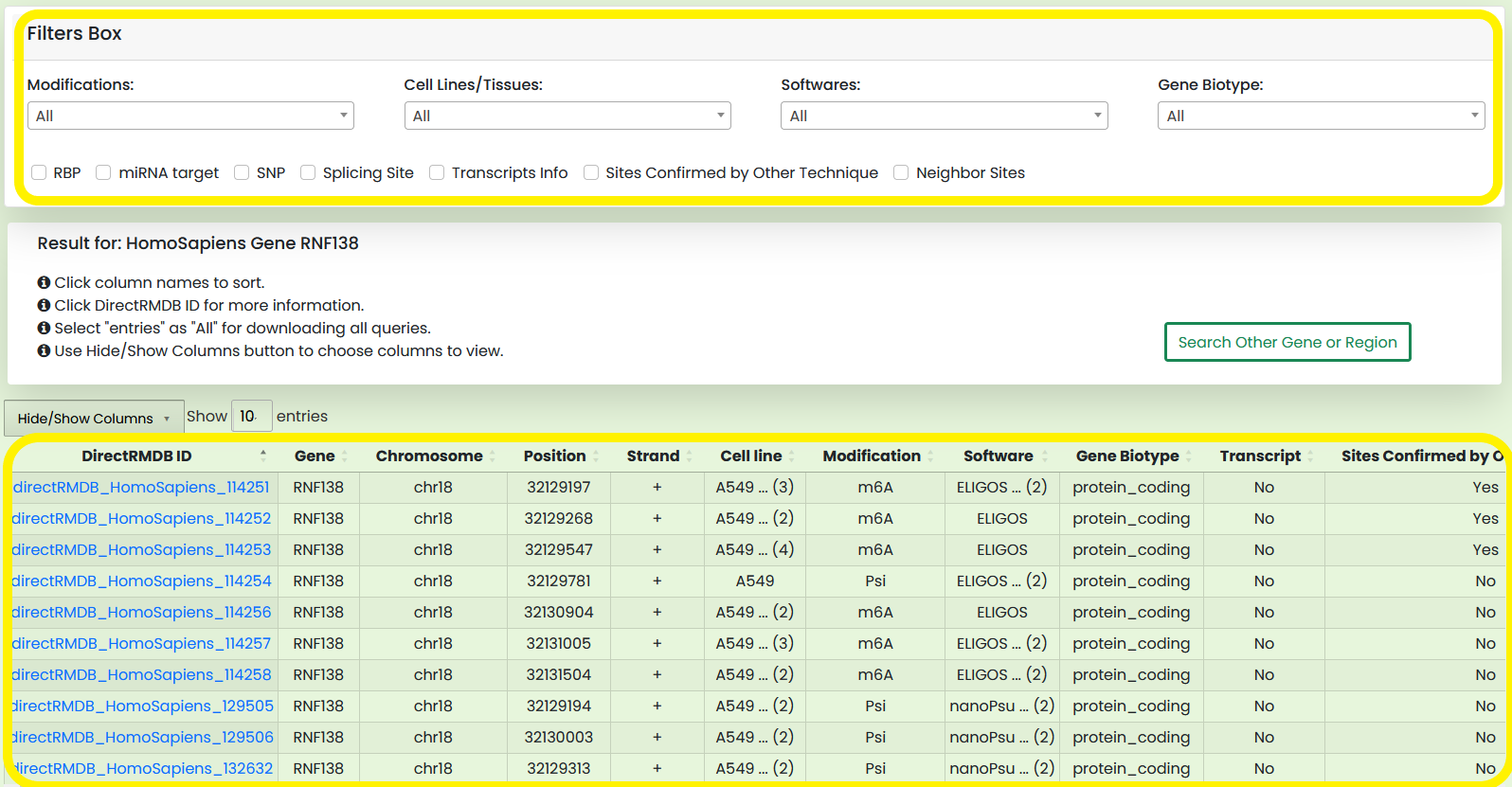The width and height of the screenshot is (1512, 787).
Task: Click Search Other Gene or Region button
Action: pos(1287,342)
